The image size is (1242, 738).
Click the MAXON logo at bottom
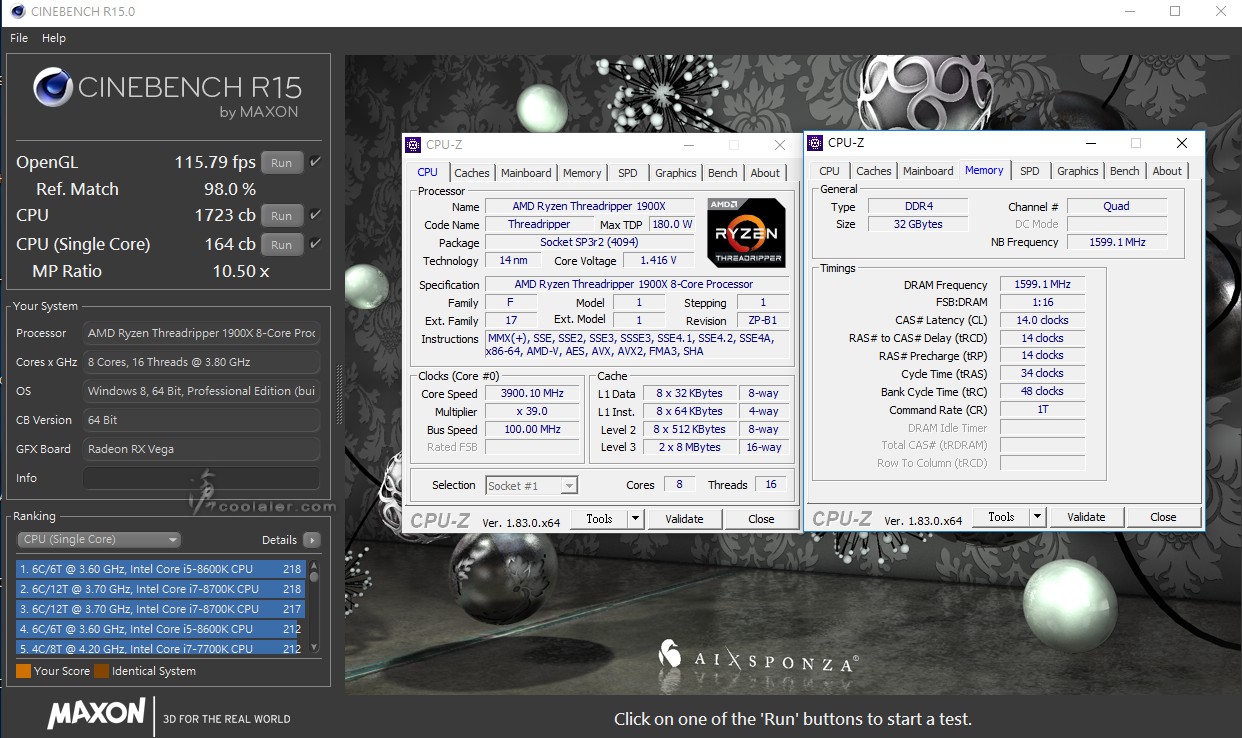[x=97, y=713]
